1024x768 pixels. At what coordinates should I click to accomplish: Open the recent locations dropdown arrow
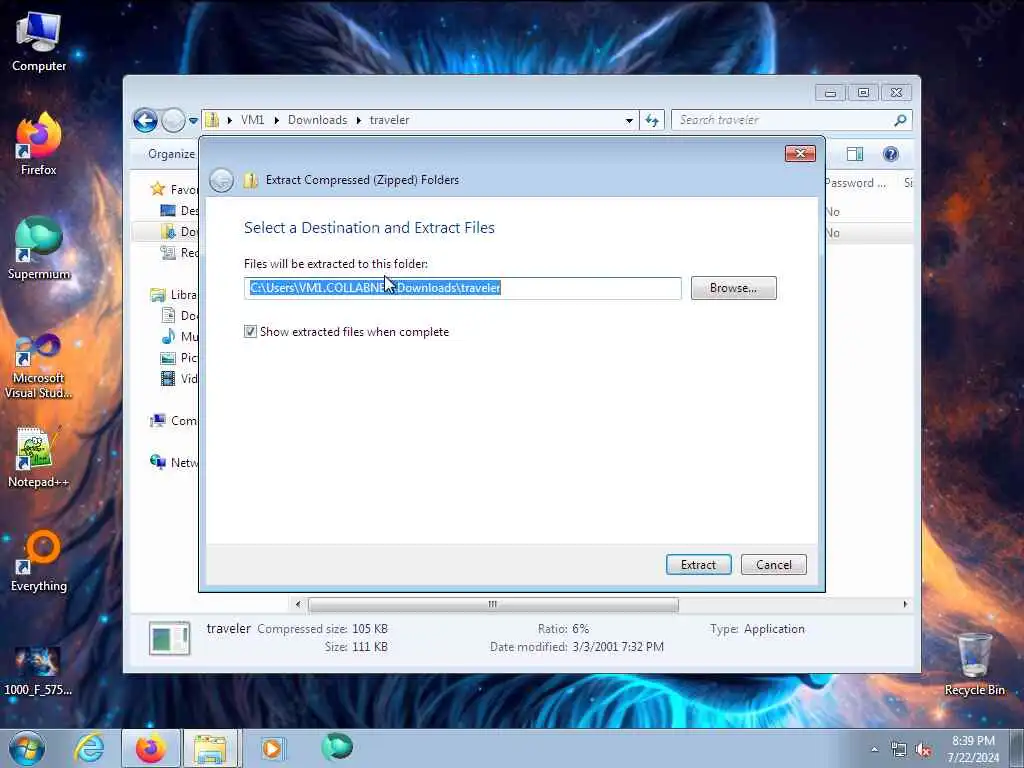click(193, 121)
